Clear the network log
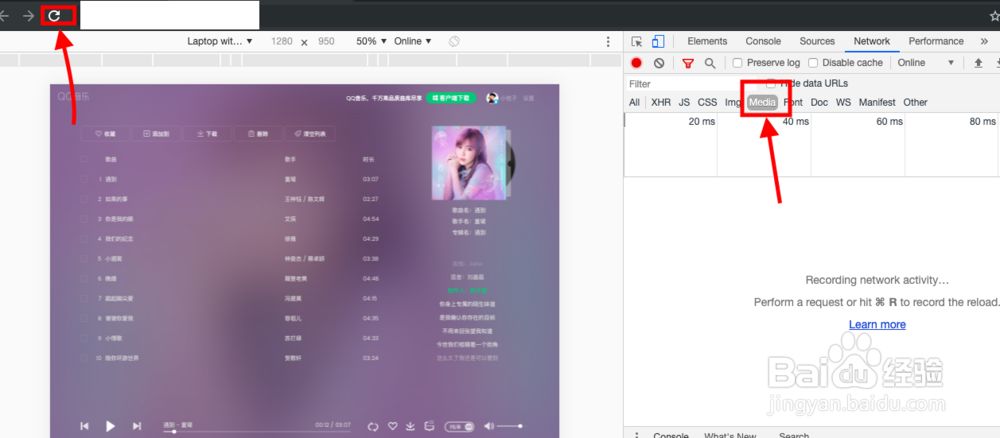1000x438 pixels. pos(659,62)
